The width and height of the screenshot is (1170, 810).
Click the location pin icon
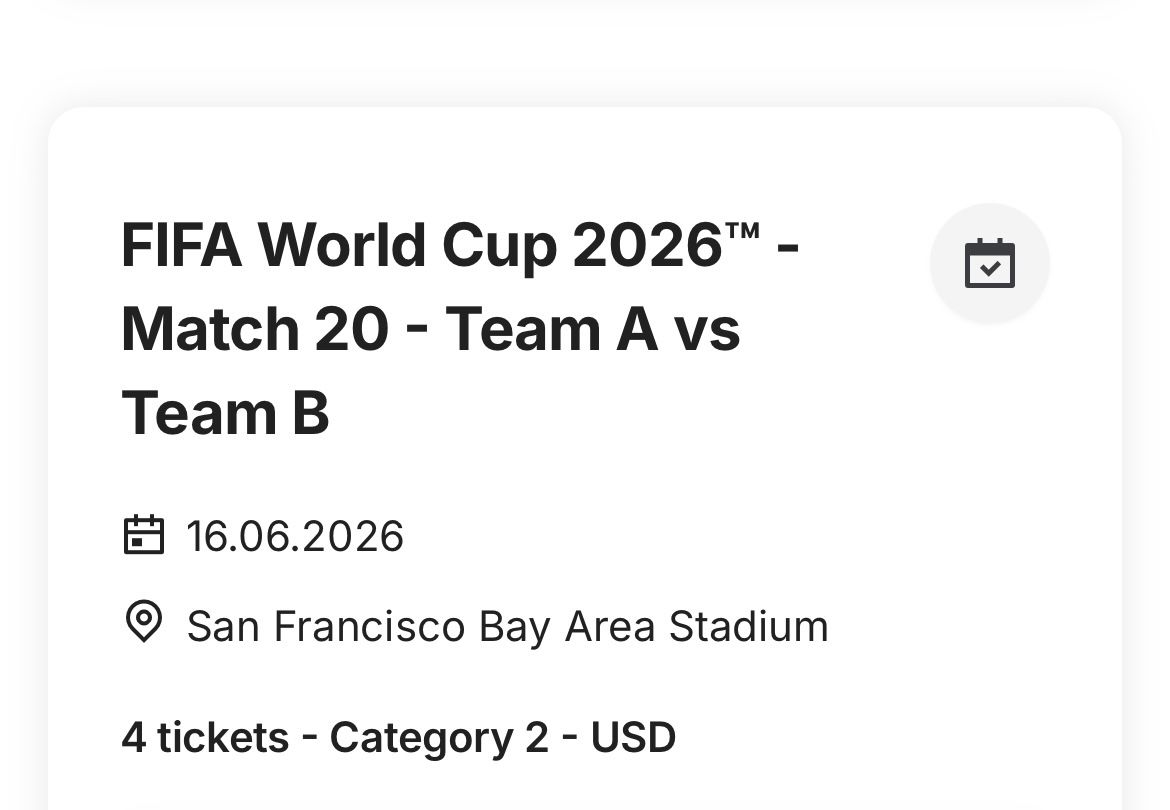pos(143,622)
